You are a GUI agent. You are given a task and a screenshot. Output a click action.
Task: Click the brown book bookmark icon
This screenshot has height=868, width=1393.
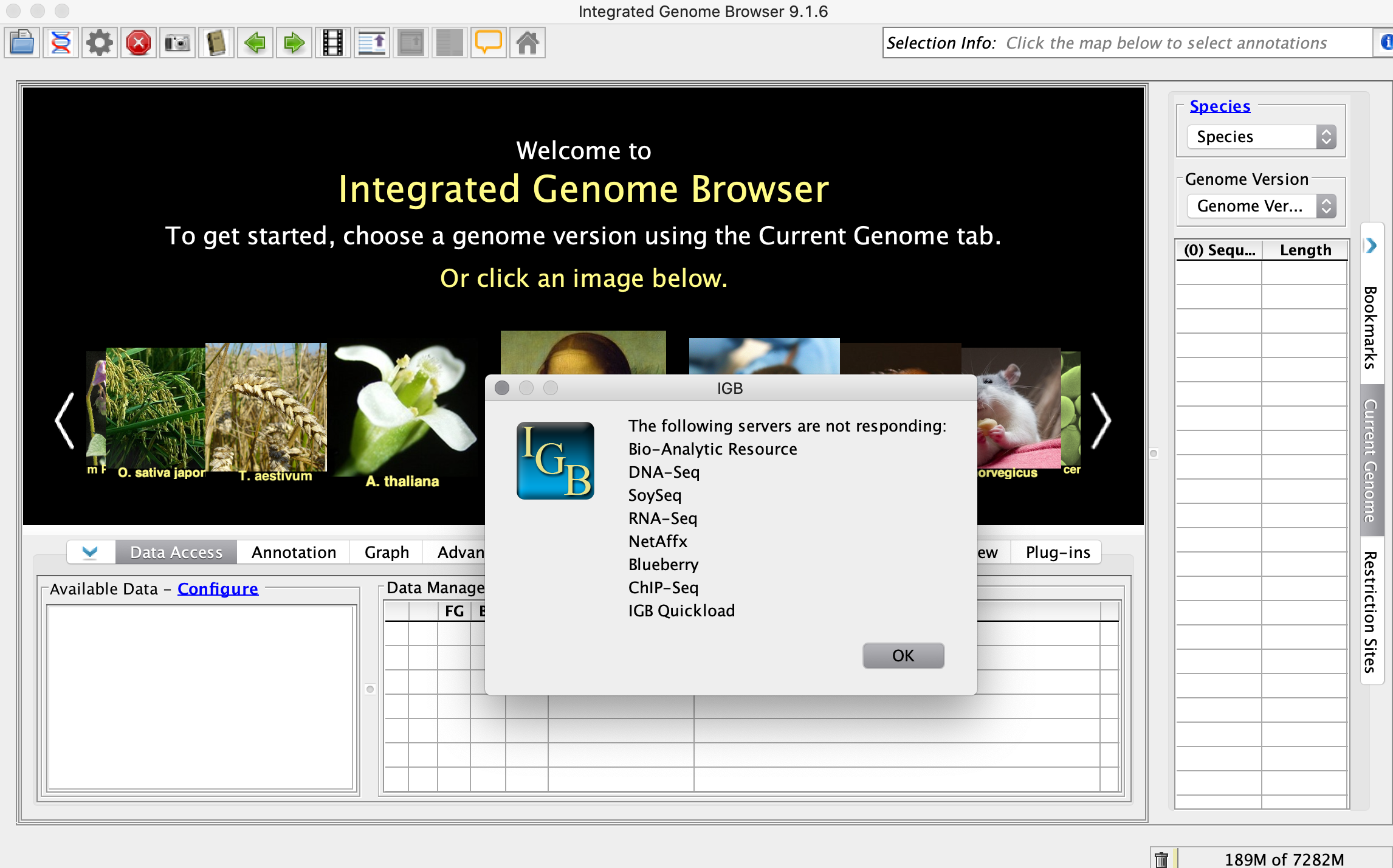pyautogui.click(x=216, y=43)
